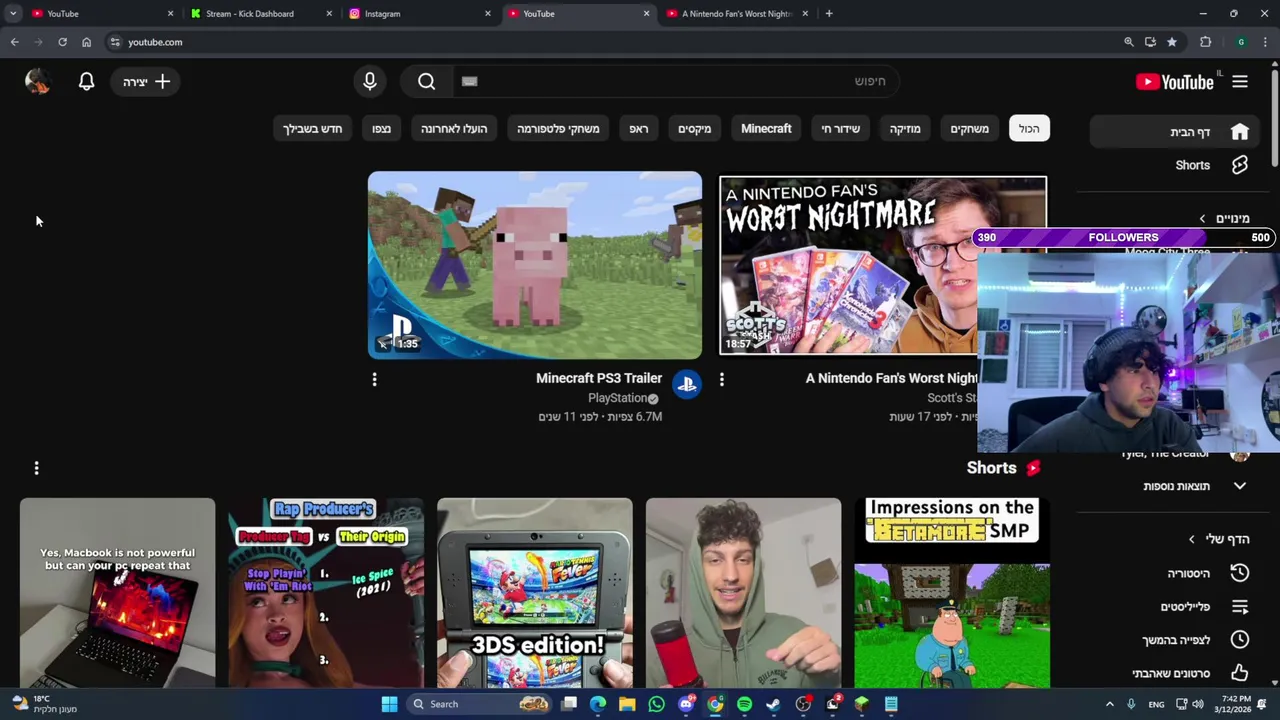Bookmark this page with the star icon
Image resolution: width=1280 pixels, height=720 pixels.
pyautogui.click(x=1172, y=42)
